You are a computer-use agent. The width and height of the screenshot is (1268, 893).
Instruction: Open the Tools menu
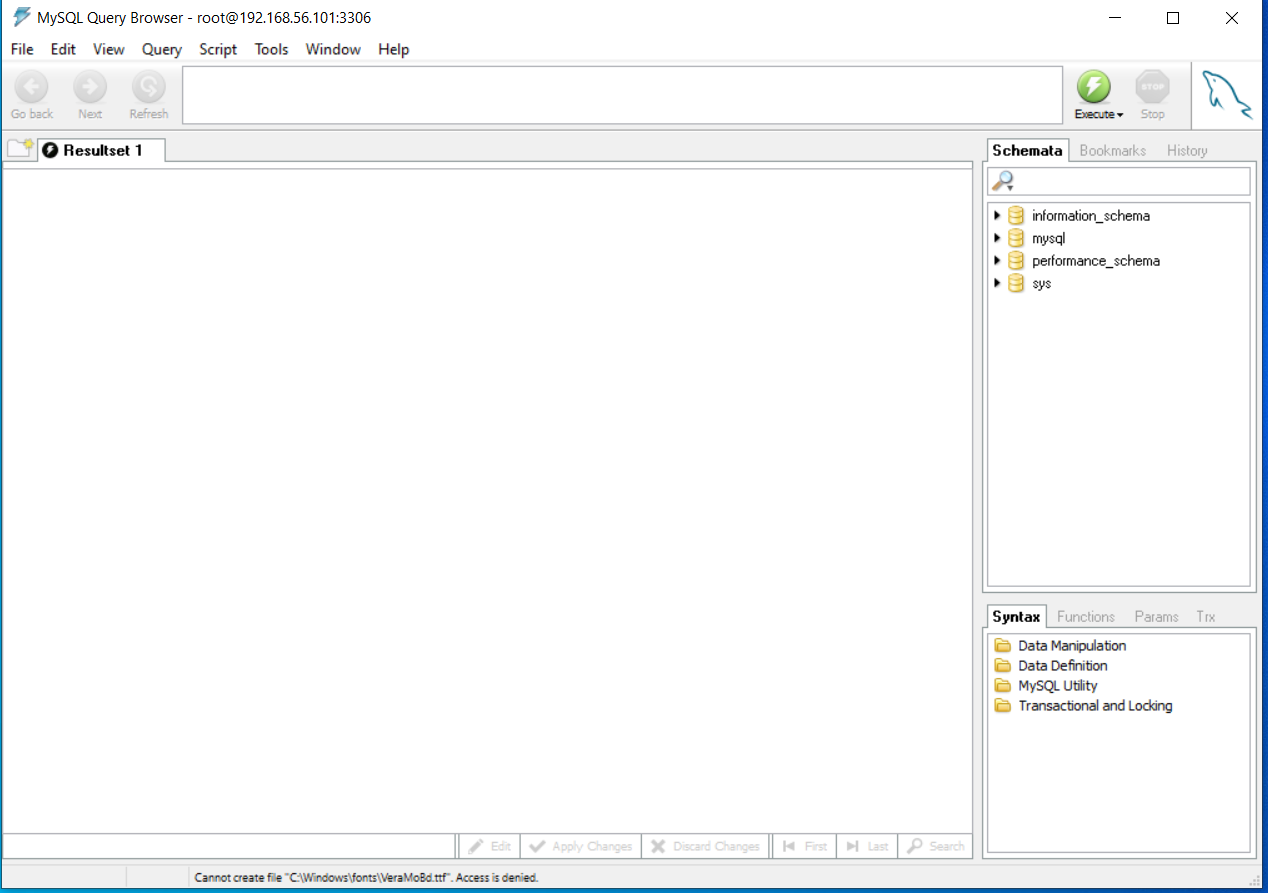point(271,49)
